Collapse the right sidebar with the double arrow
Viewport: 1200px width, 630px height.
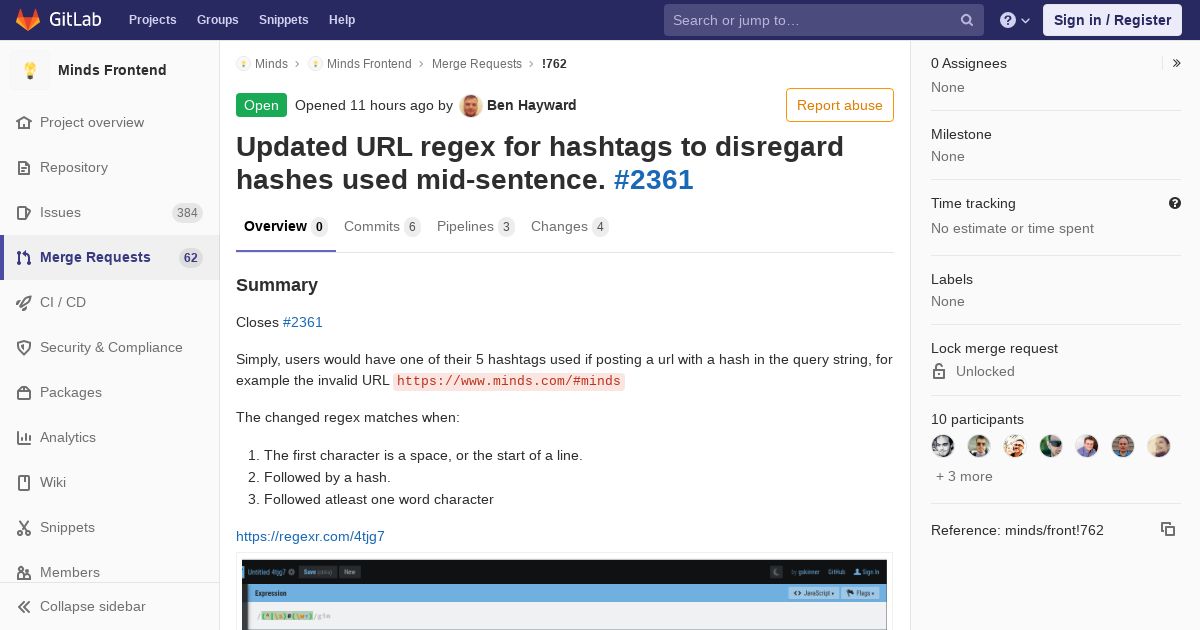[x=1176, y=63]
